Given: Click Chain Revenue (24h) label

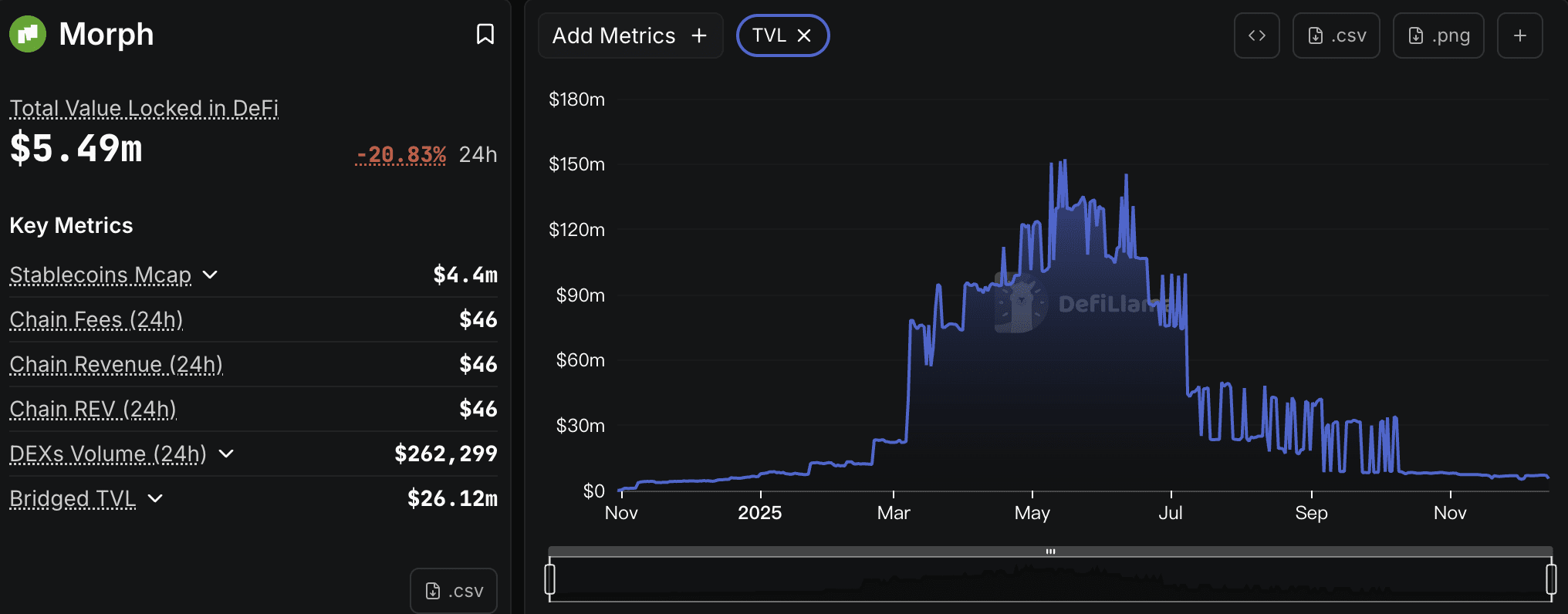Looking at the screenshot, I should click(x=117, y=364).
